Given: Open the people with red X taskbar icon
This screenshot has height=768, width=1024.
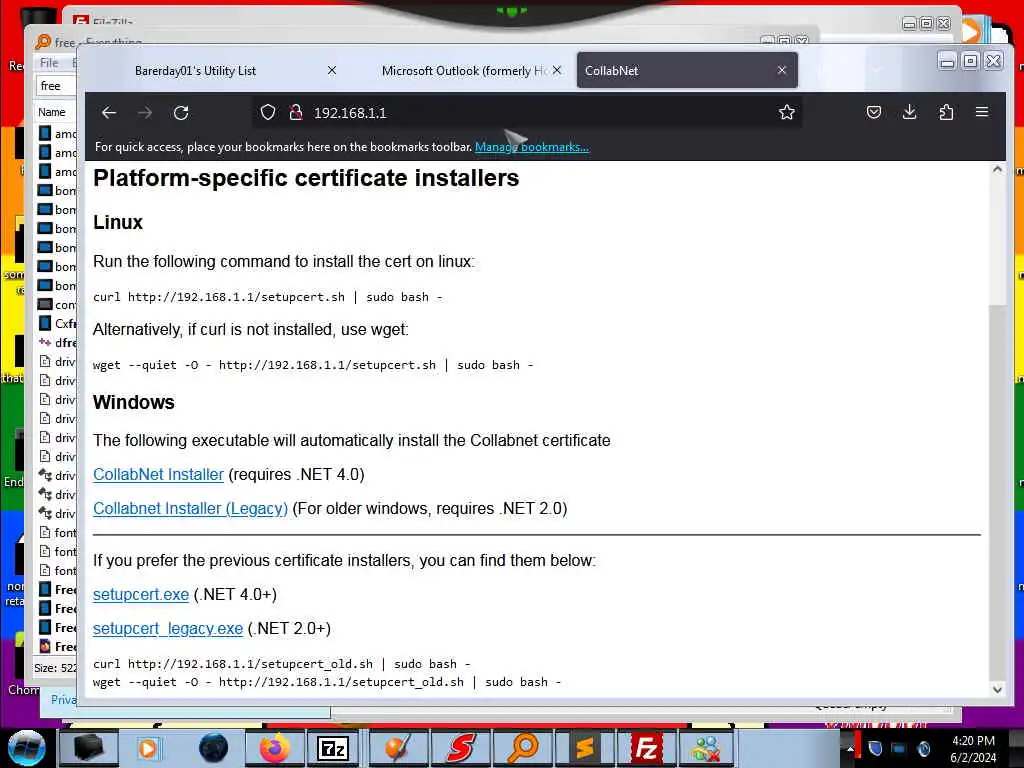Looking at the screenshot, I should coord(706,748).
